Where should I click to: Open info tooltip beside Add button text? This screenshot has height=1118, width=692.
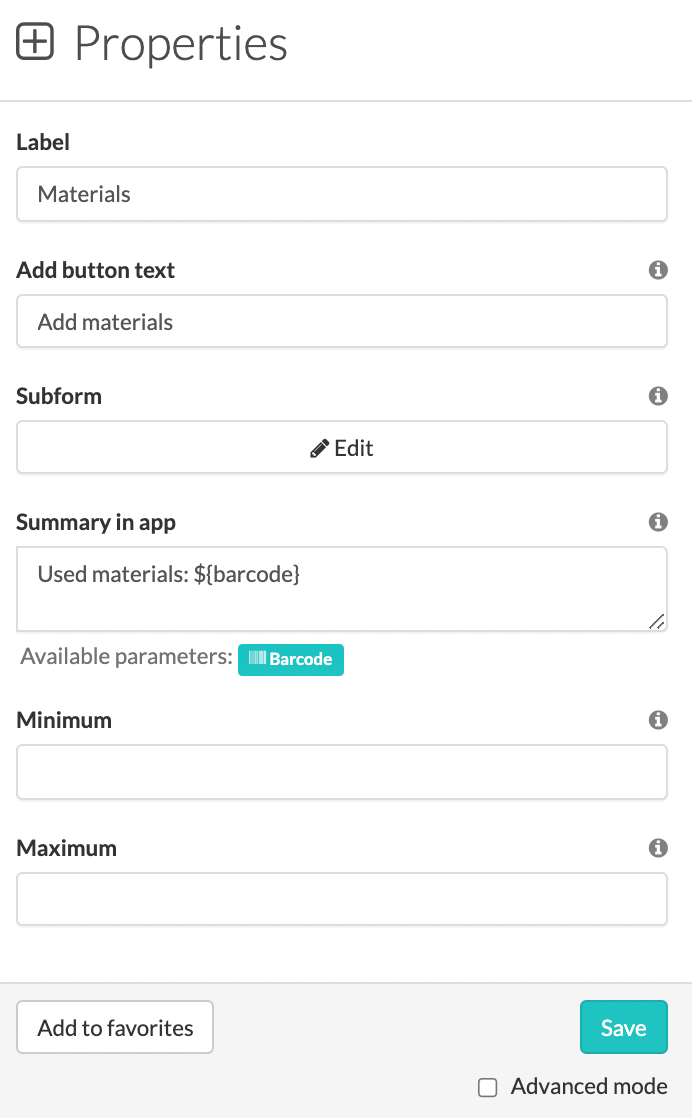(x=658, y=270)
